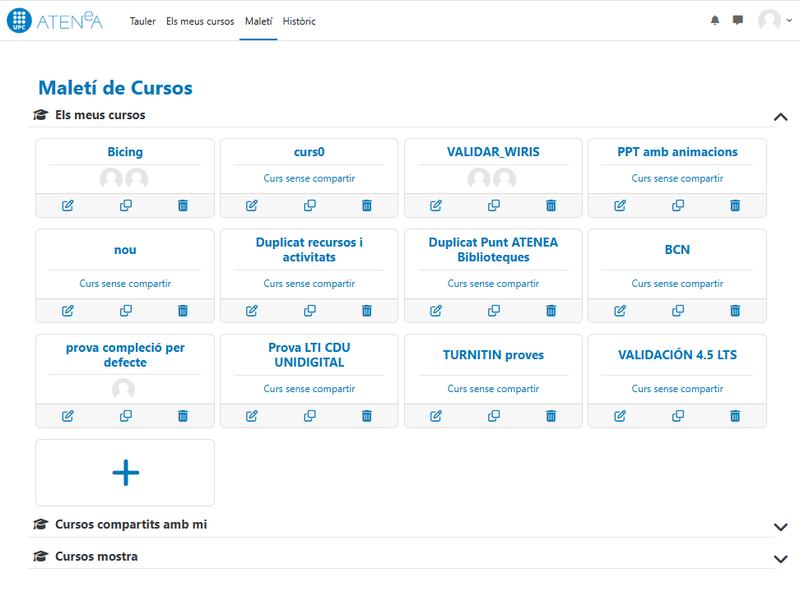Click trash icon on TURNITIN proves card
Screen dimensions: 800x596
(551, 416)
